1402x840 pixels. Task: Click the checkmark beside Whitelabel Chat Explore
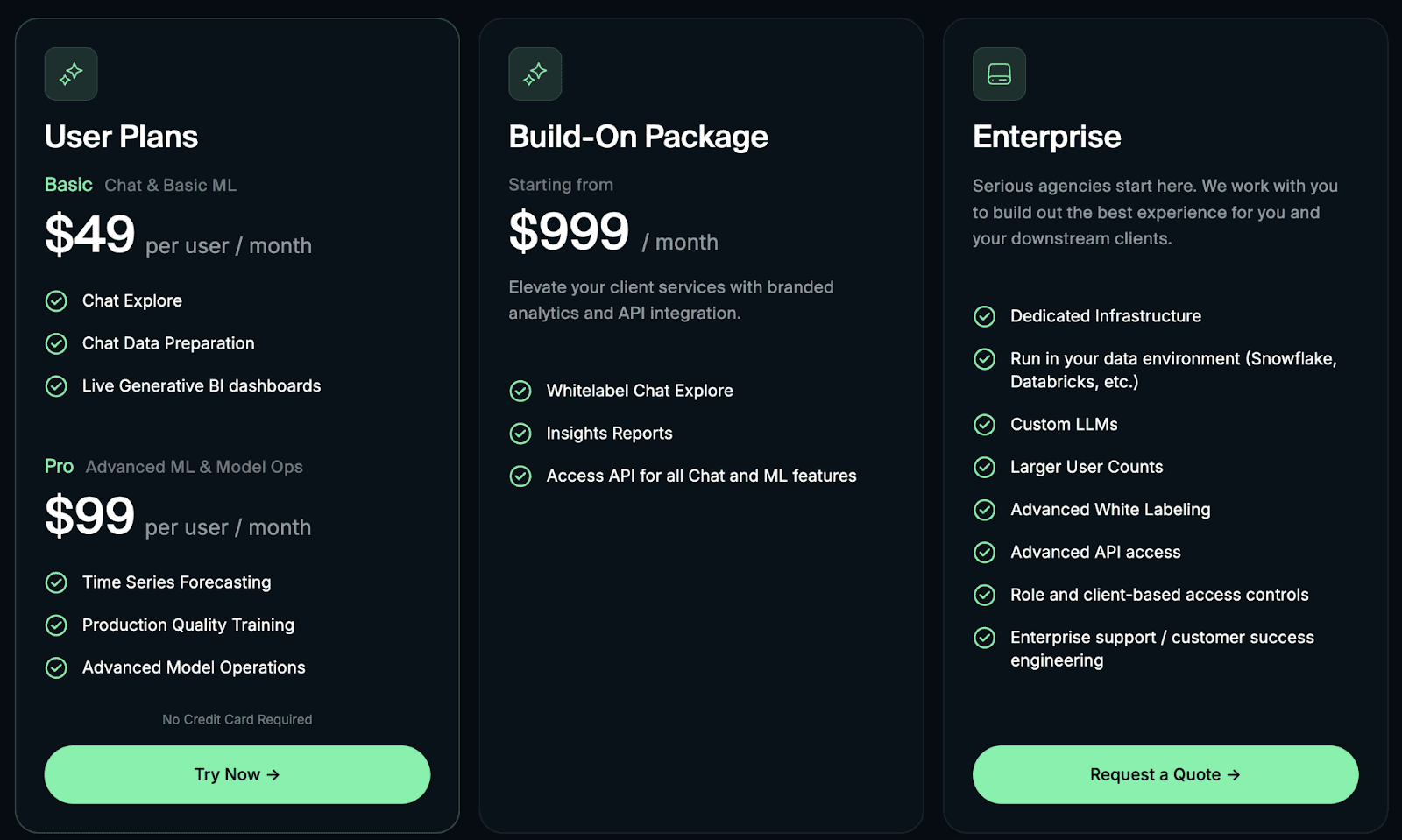(520, 391)
